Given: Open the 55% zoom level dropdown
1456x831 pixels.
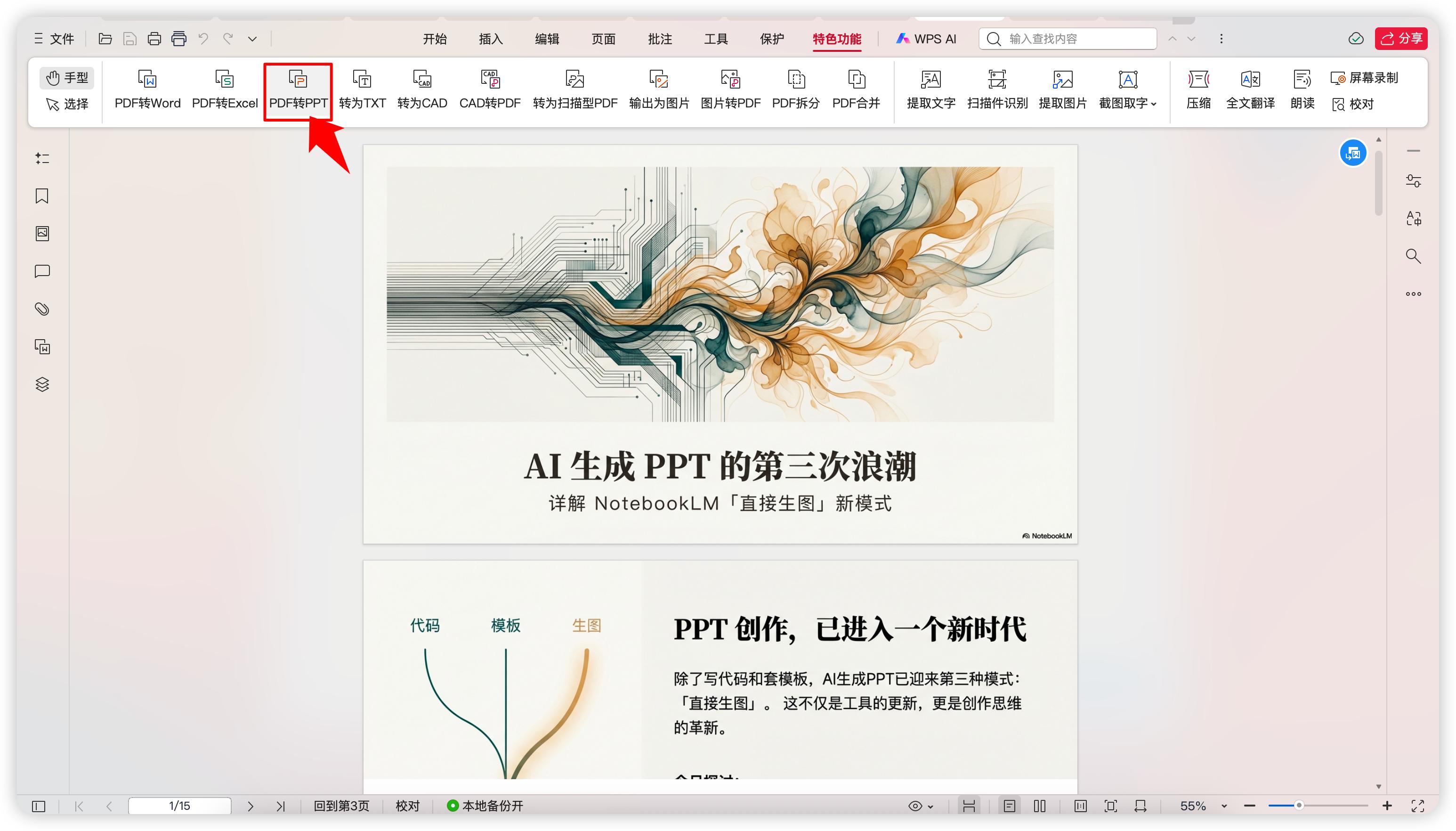Looking at the screenshot, I should coord(1224,806).
